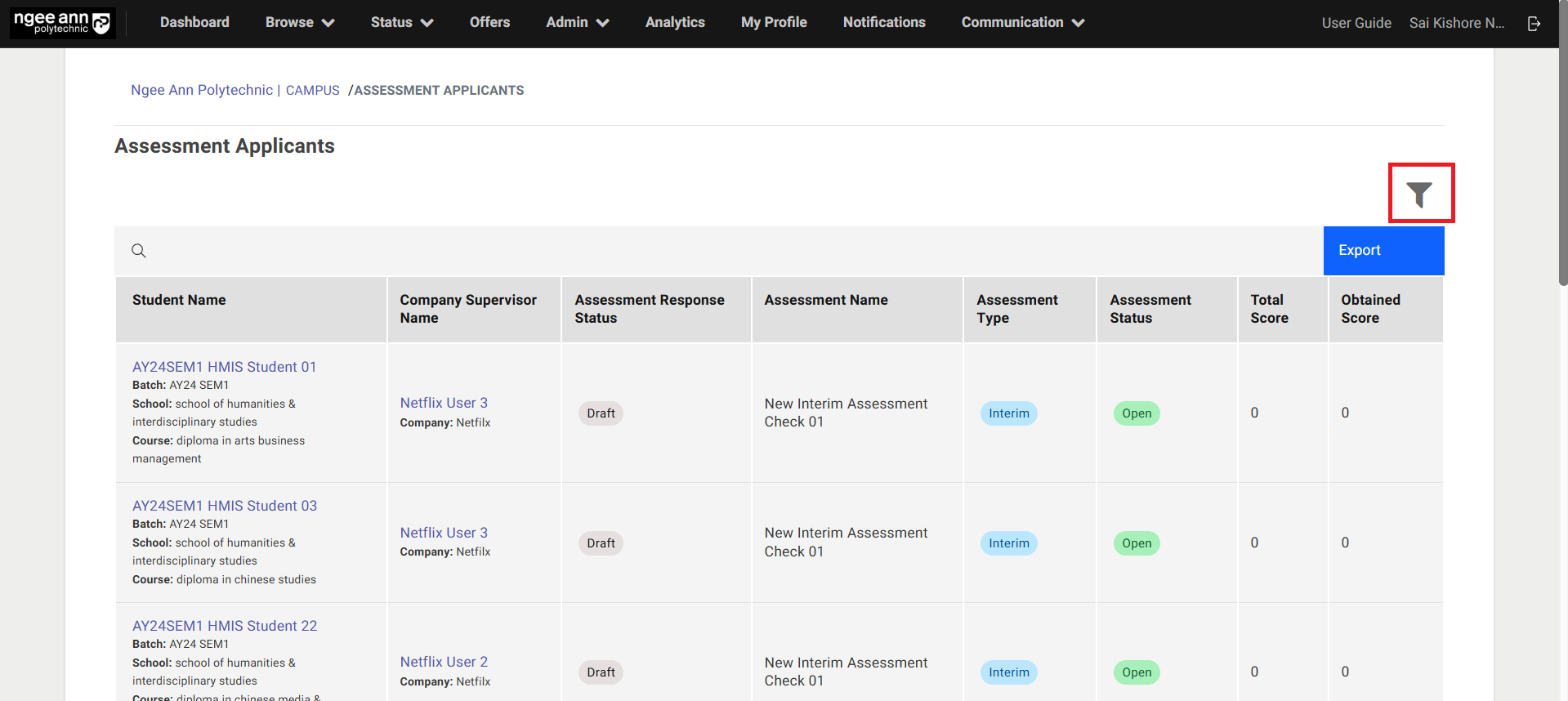Open AY24SEM1 HMIS Student 22 link
Image resolution: width=1568 pixels, height=701 pixels.
[x=224, y=626]
